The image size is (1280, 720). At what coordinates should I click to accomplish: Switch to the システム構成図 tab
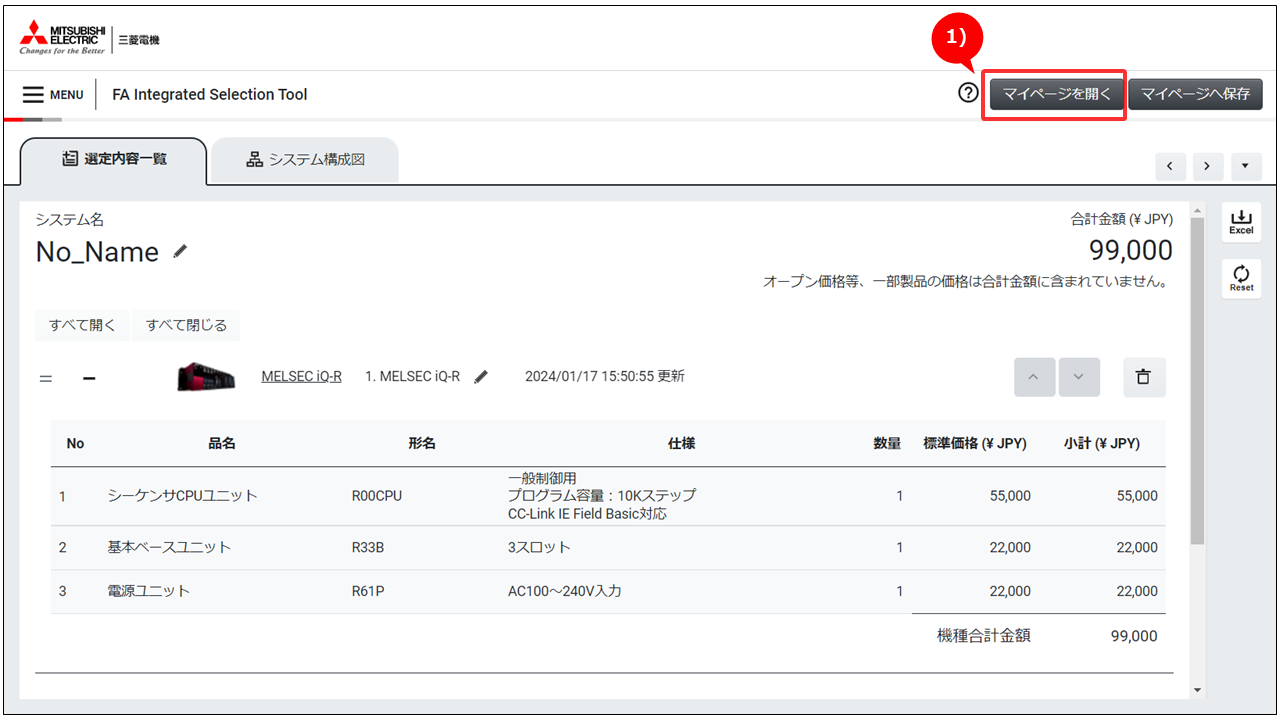point(305,160)
